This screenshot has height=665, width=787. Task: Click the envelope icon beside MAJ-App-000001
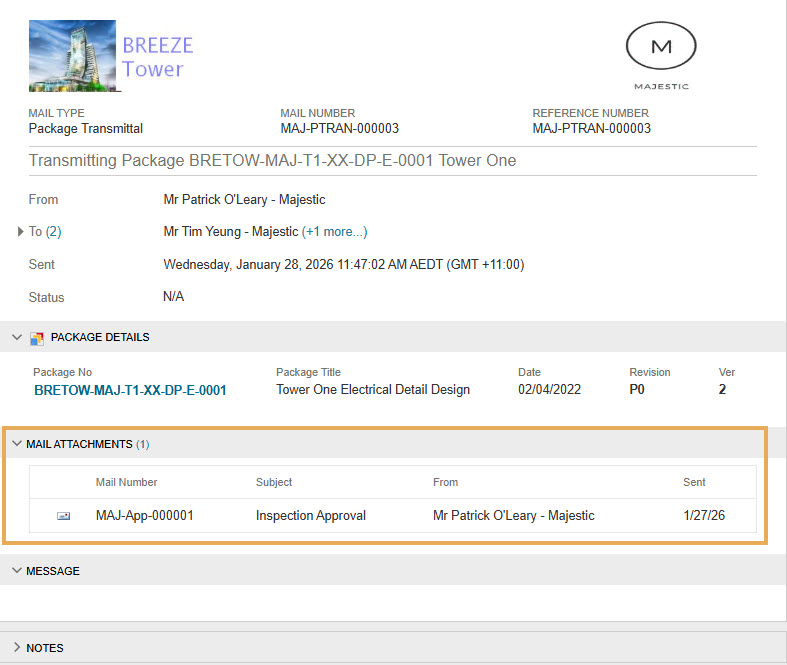pos(64,516)
